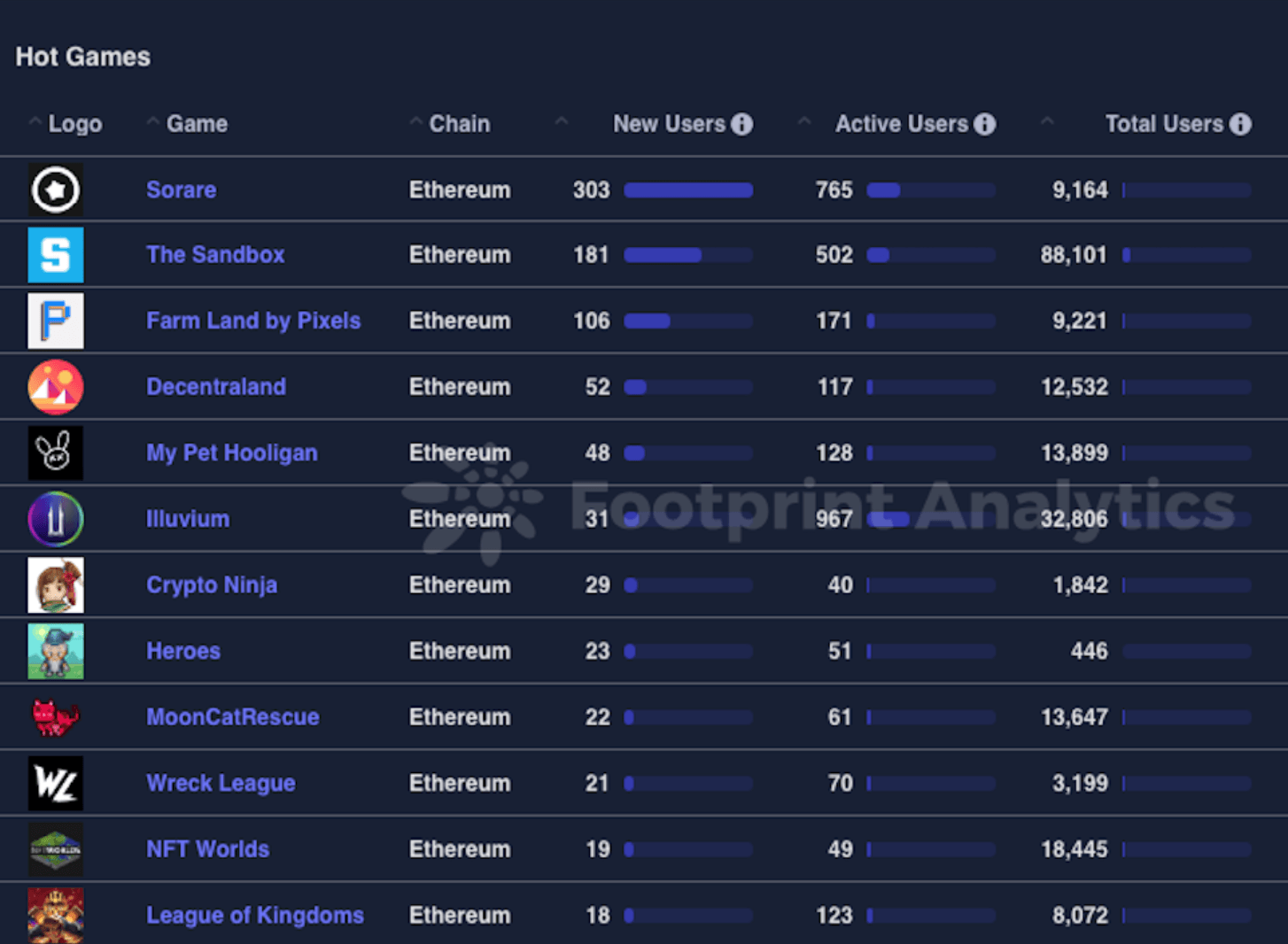1288x944 pixels.
Task: Click the My Pet Hooligan bunny logo
Action: 56,453
